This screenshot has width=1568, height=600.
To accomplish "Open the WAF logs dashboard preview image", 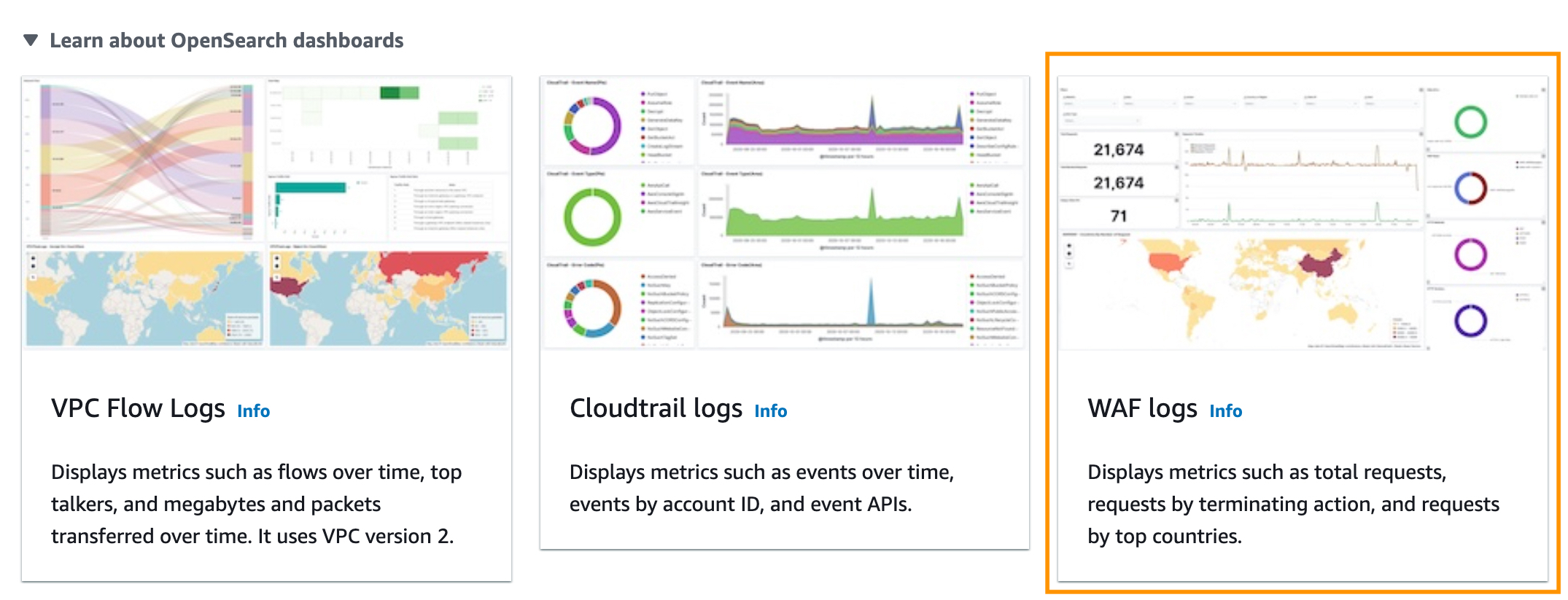I will point(1303,212).
